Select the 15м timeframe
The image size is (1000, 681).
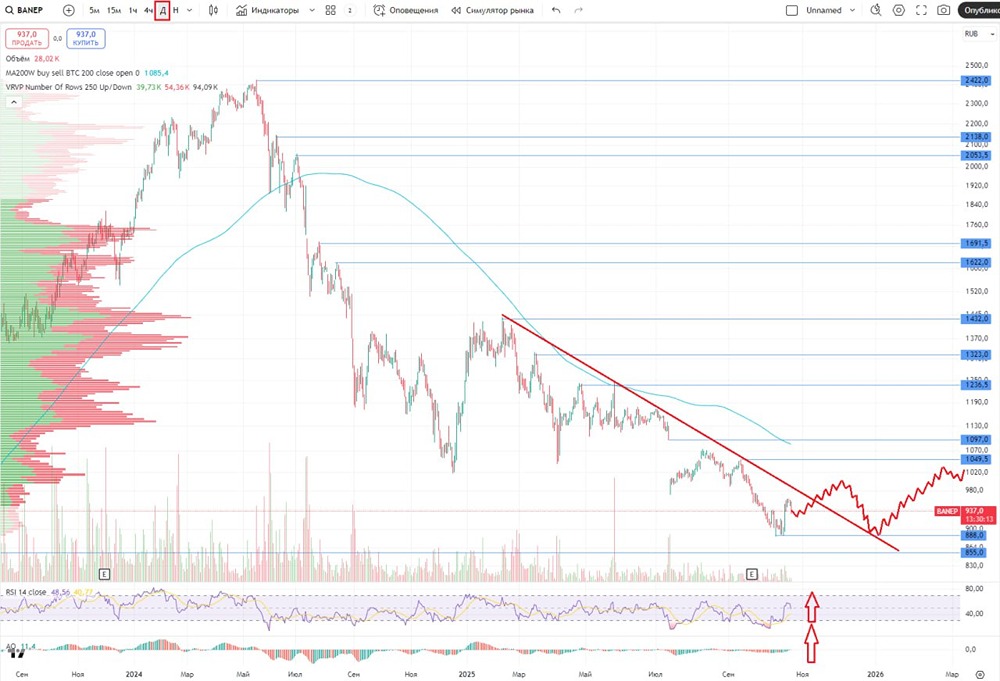pos(114,10)
